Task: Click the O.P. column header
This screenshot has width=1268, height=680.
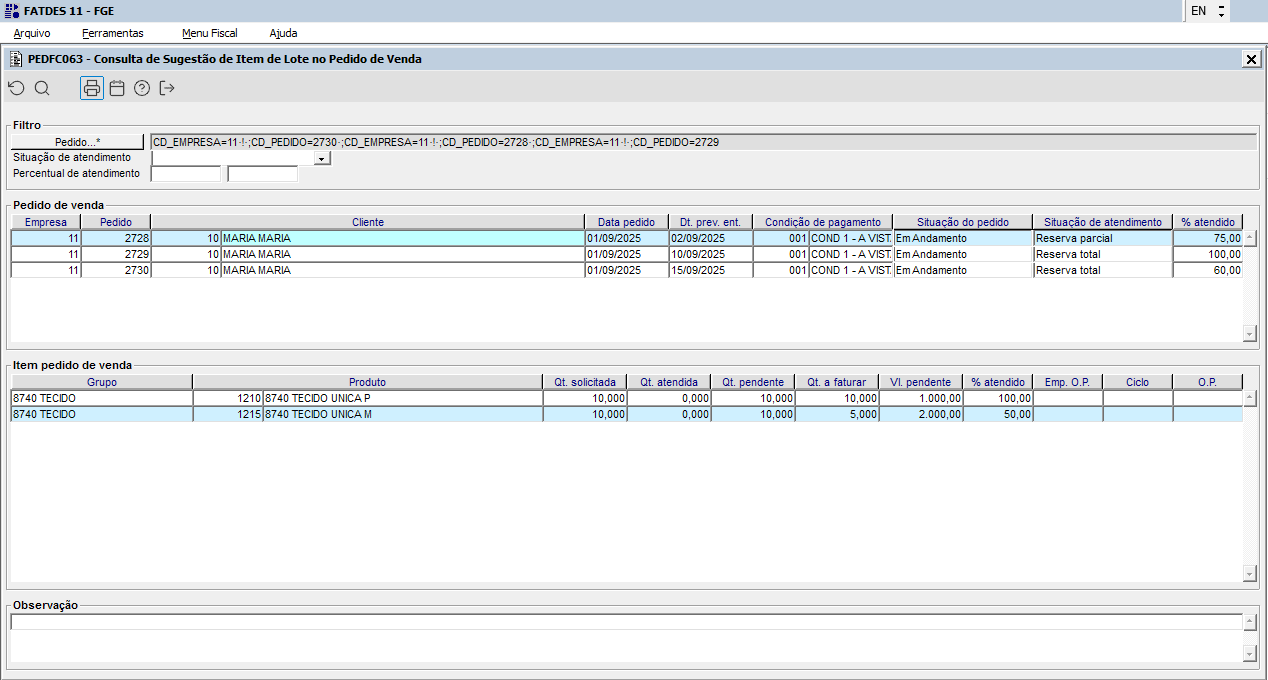Action: (1208, 382)
